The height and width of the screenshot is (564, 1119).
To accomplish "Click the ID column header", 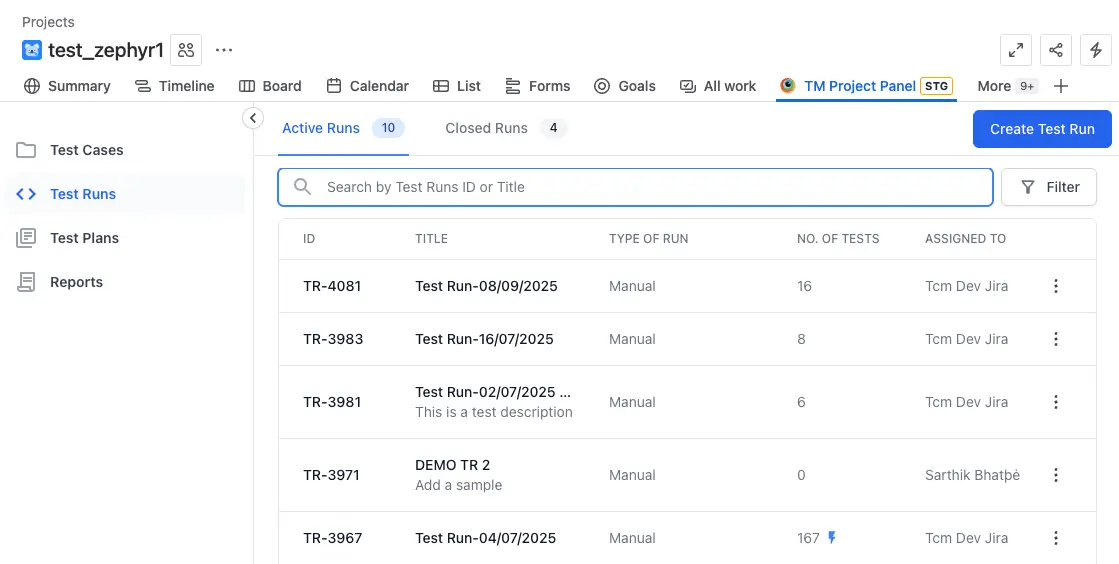I will point(308,238).
